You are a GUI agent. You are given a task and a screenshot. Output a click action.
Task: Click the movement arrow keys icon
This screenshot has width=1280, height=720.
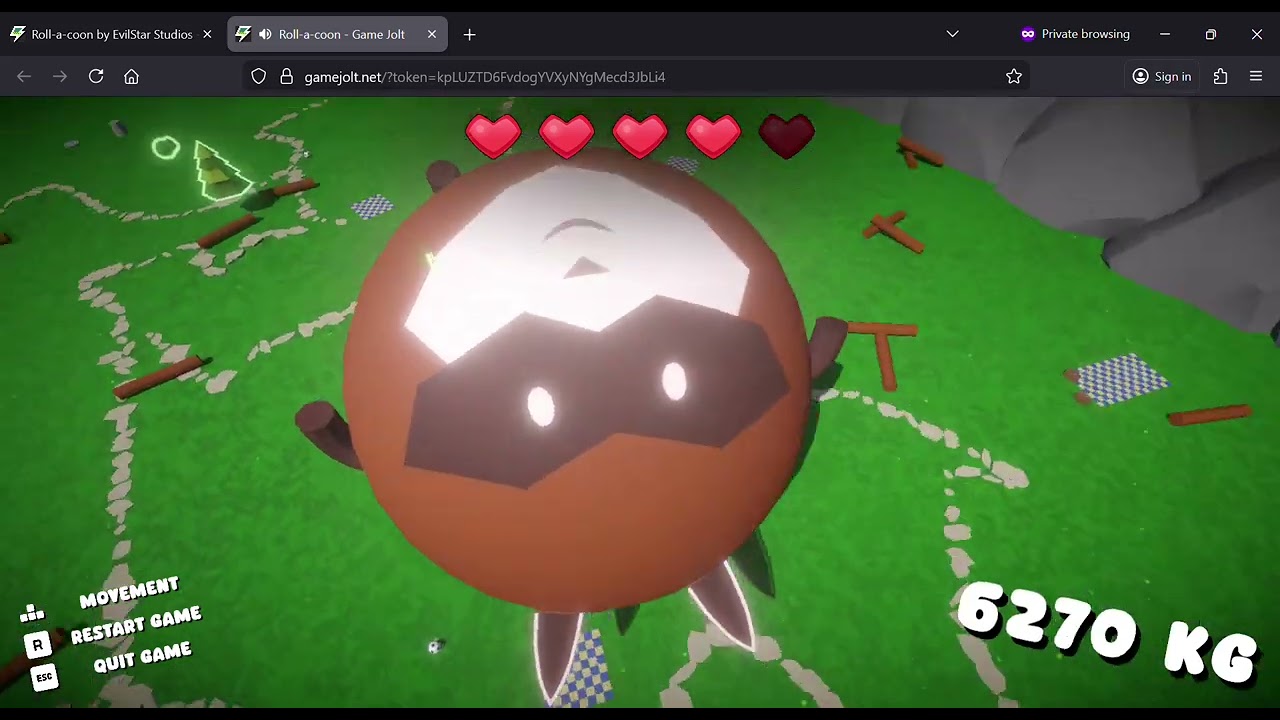[x=32, y=612]
